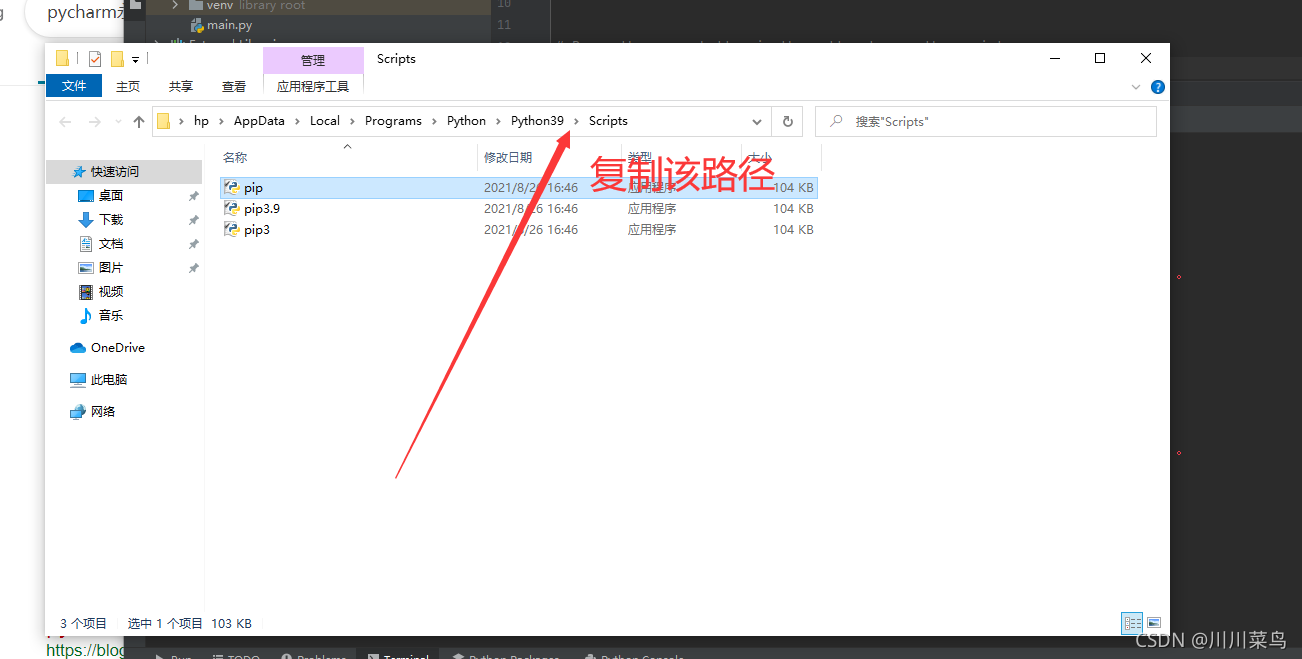Click Scripts at the end of the breadcrumb
The image size is (1302, 659).
pyautogui.click(x=608, y=121)
